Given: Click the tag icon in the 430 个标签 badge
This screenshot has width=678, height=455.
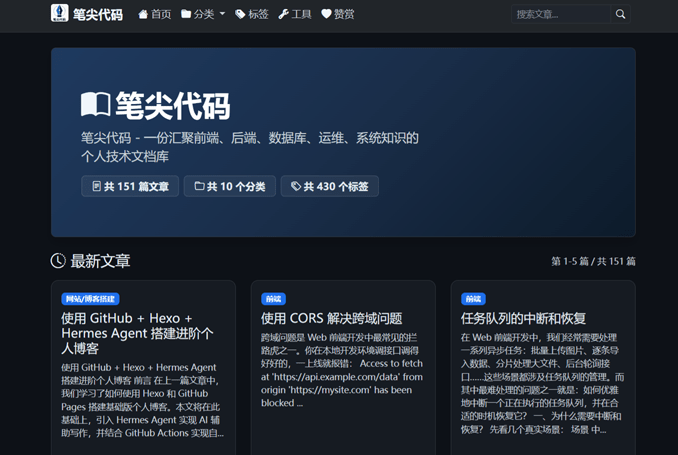Looking at the screenshot, I should (x=296, y=186).
